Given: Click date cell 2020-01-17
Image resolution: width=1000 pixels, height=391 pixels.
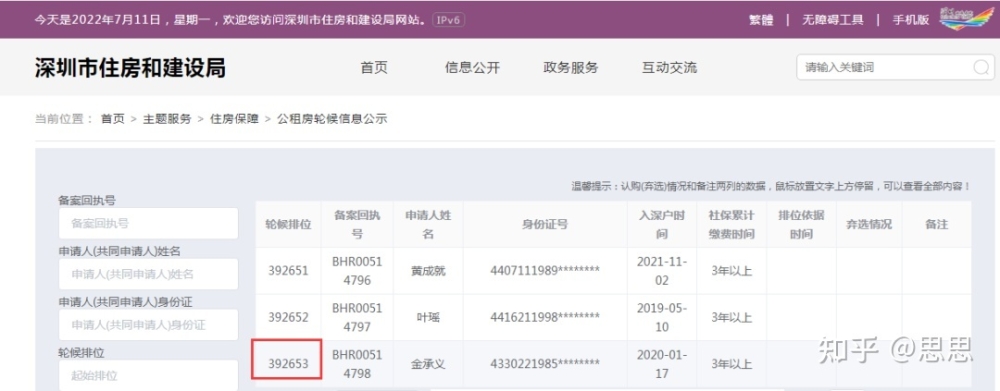Looking at the screenshot, I should pyautogui.click(x=662, y=364).
